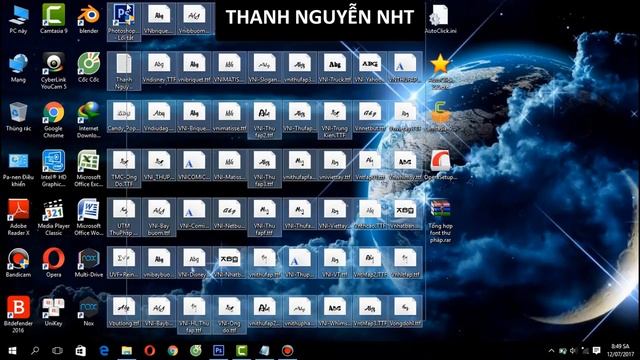This screenshot has height=360, width=640.
Task: Select the vniviettay.ttf font file
Action: coord(334,165)
